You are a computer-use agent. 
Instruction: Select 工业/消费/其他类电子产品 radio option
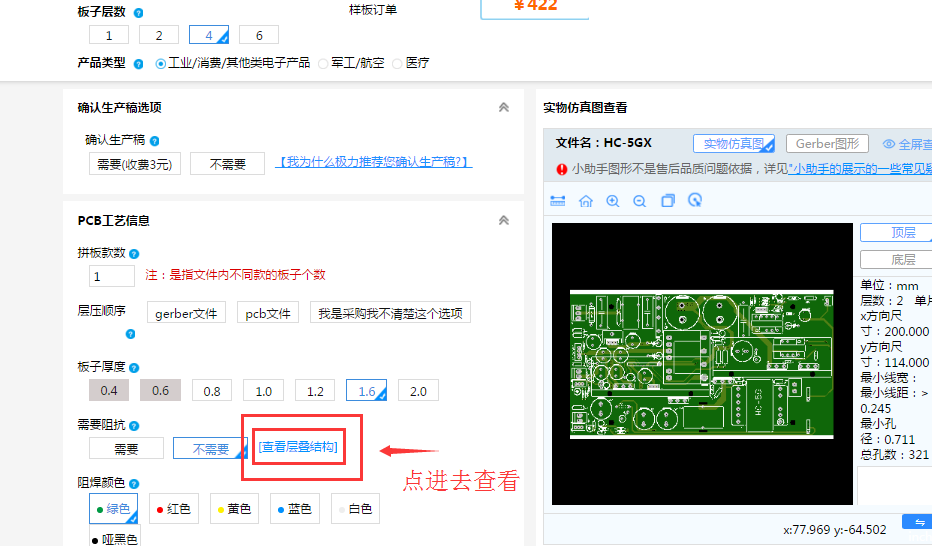[161, 63]
